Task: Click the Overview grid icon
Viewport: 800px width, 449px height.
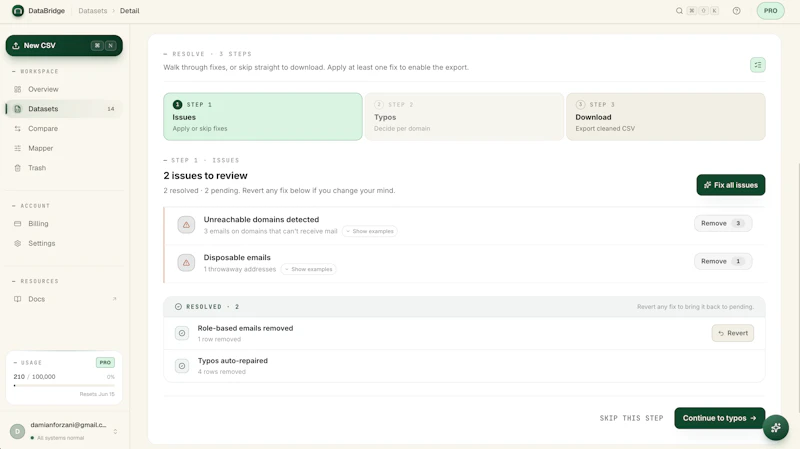Action: tap(18, 89)
